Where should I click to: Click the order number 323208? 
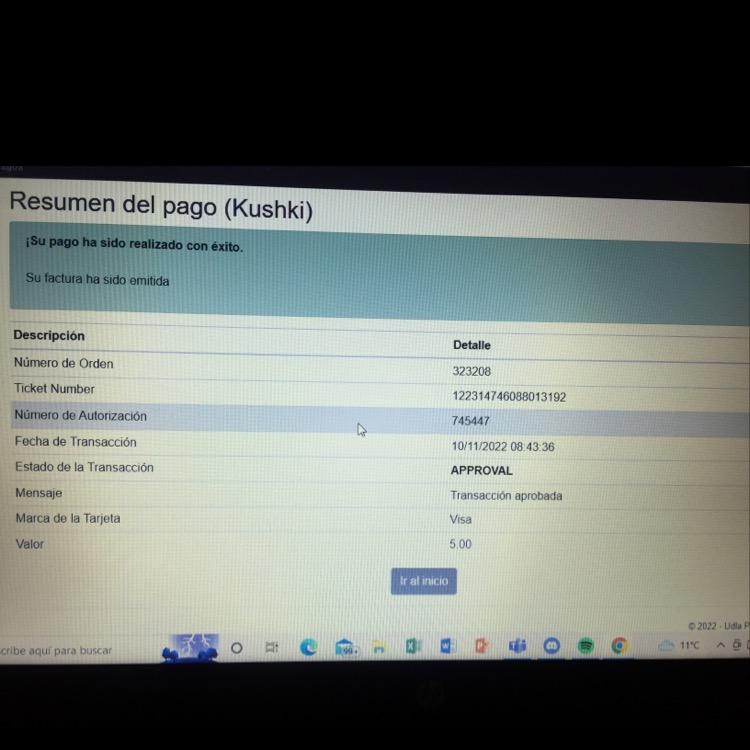(x=471, y=371)
